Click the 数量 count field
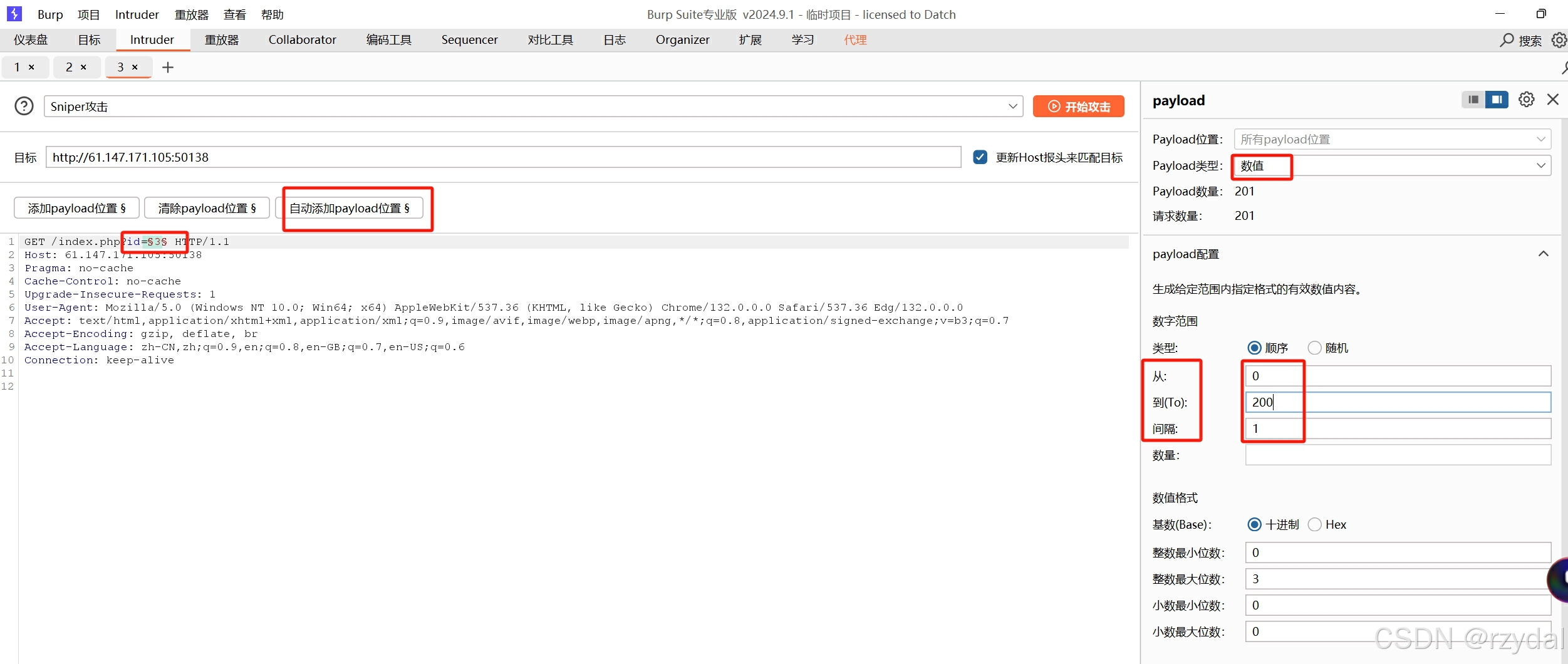 coord(1398,455)
